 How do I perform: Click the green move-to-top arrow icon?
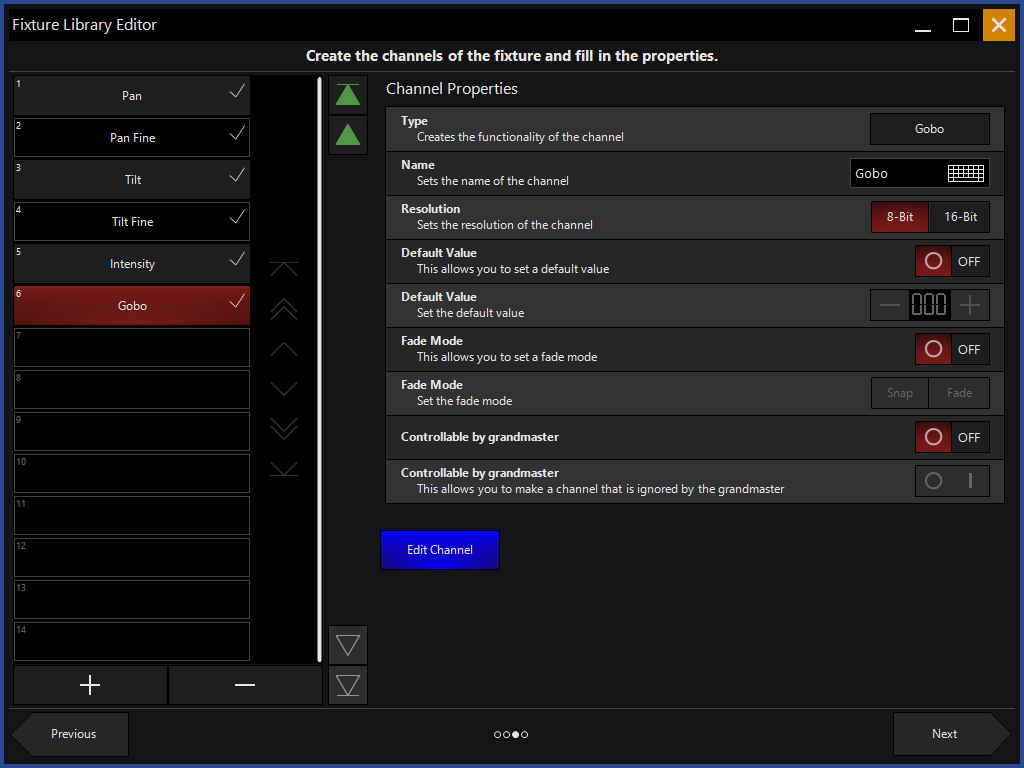click(348, 95)
